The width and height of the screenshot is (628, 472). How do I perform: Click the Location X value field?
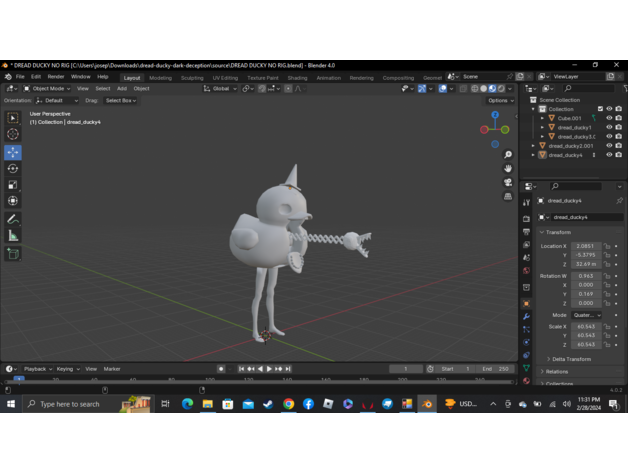click(586, 246)
